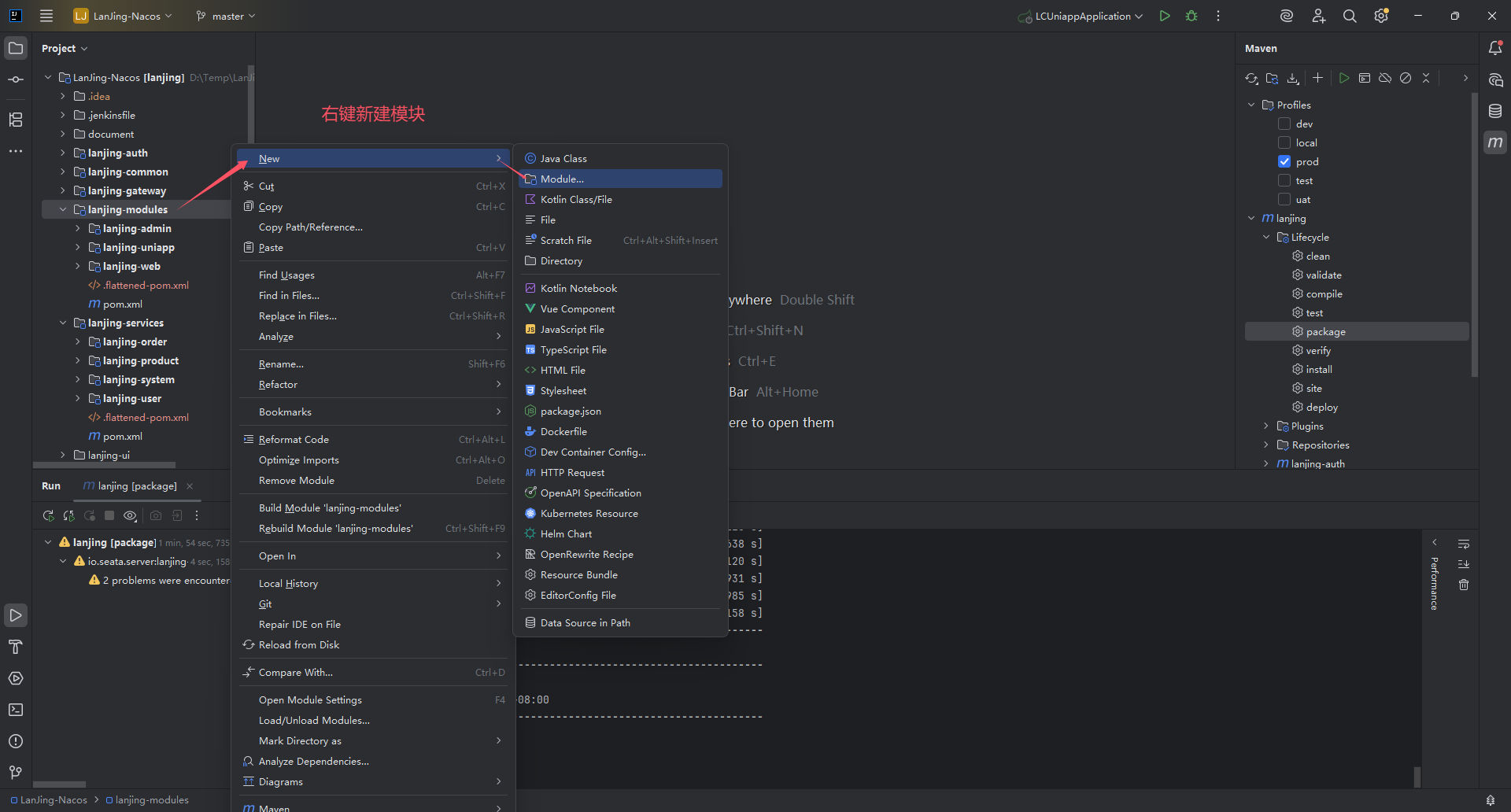Click Download Sources and Documentation icon in Maven
1511x812 pixels.
tap(1293, 78)
